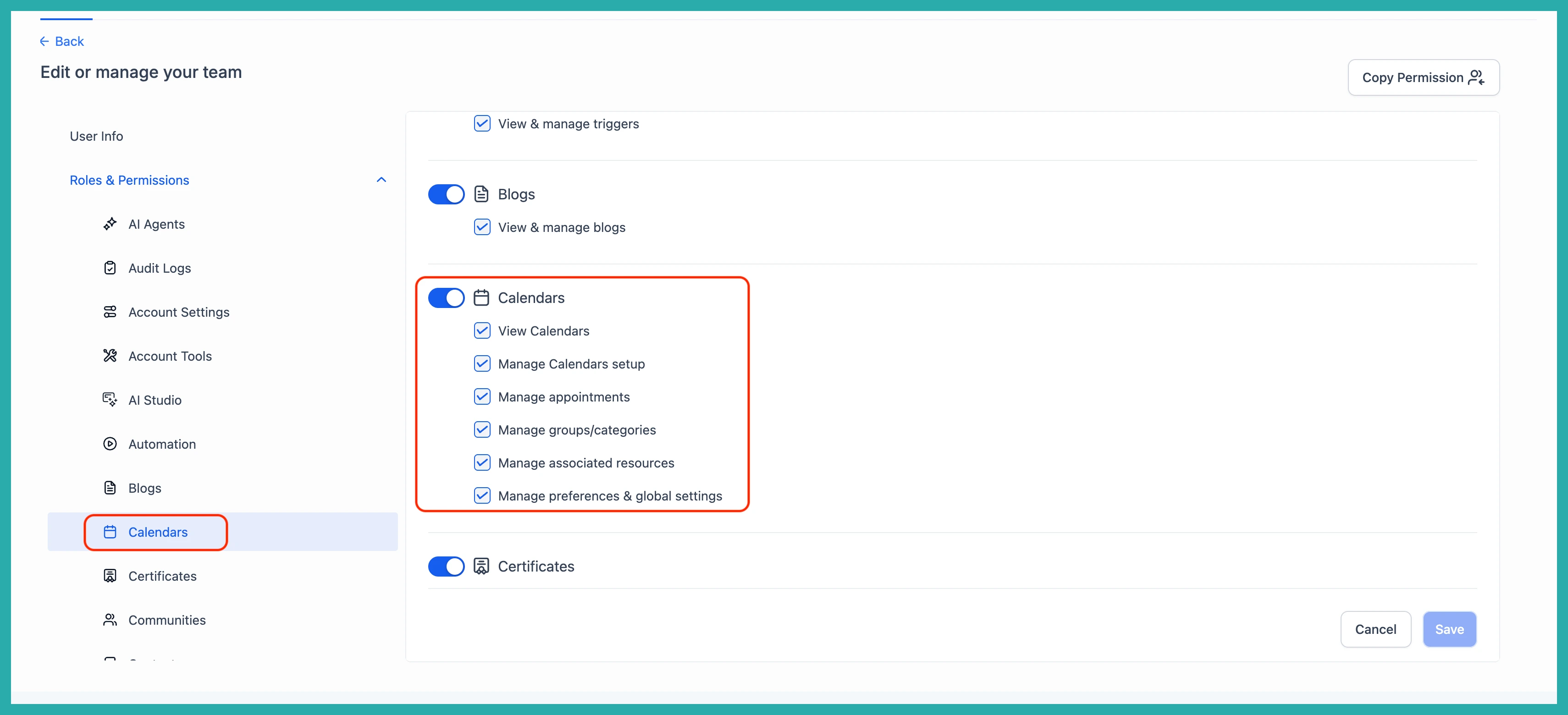Click the Cancel button
Screen dimensions: 1568x715
(x=1375, y=629)
